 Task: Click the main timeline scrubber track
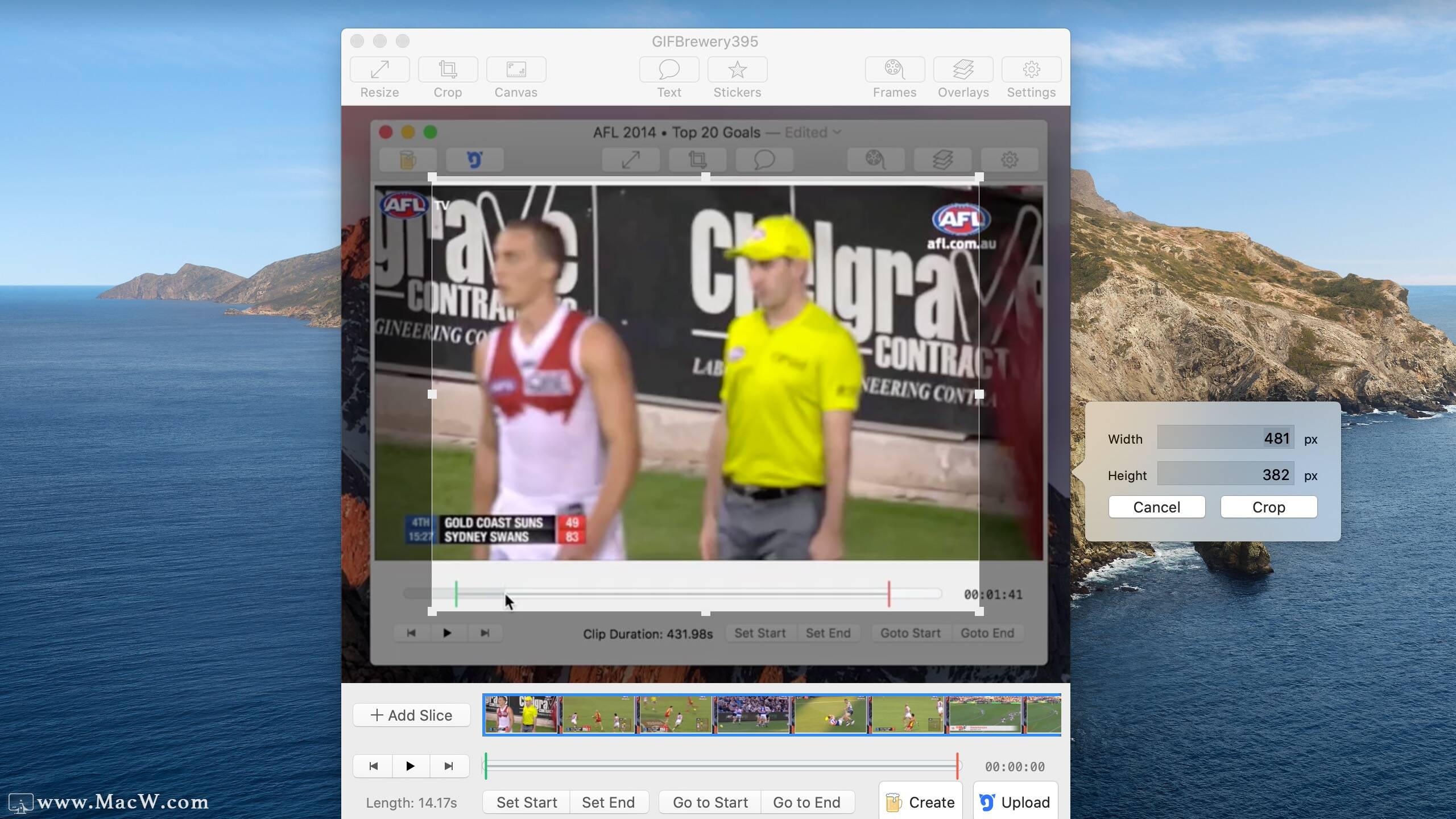coord(721,766)
